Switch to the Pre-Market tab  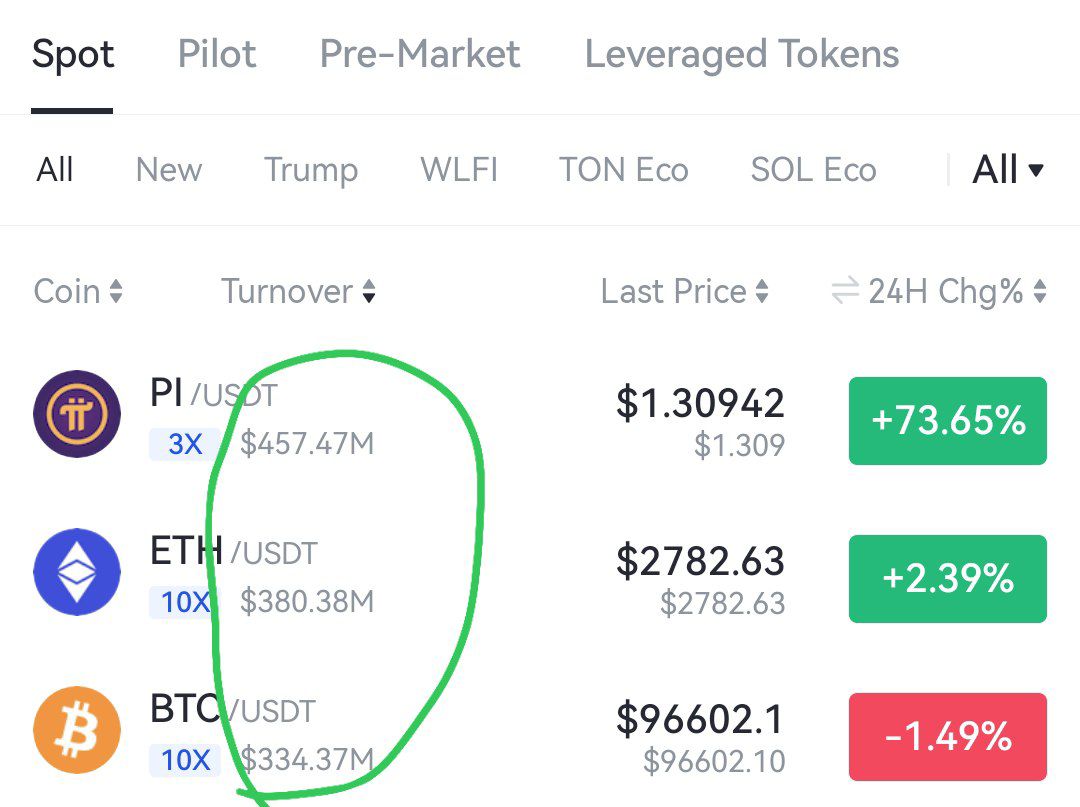[x=419, y=54]
